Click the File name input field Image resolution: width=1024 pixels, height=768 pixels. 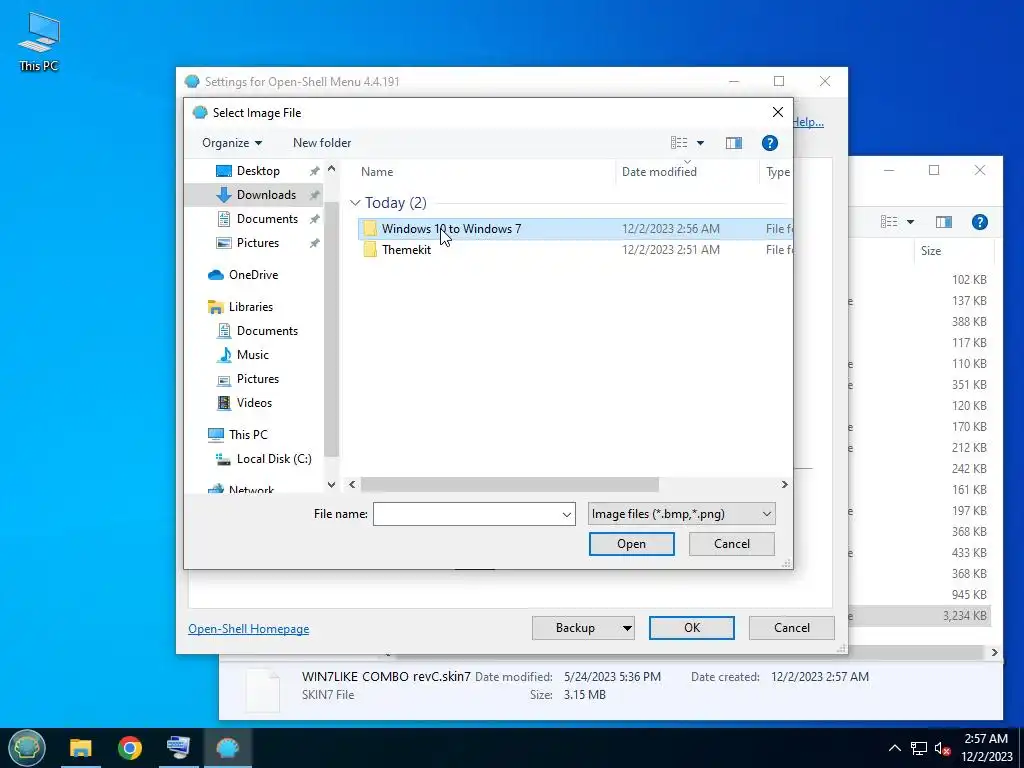466,514
